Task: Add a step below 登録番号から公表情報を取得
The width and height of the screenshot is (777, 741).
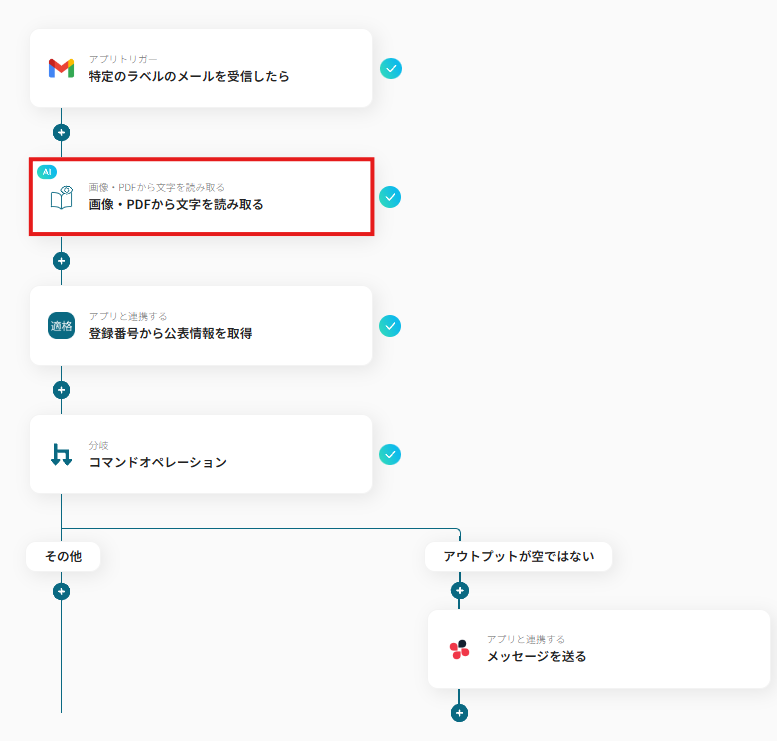Action: click(x=61, y=390)
